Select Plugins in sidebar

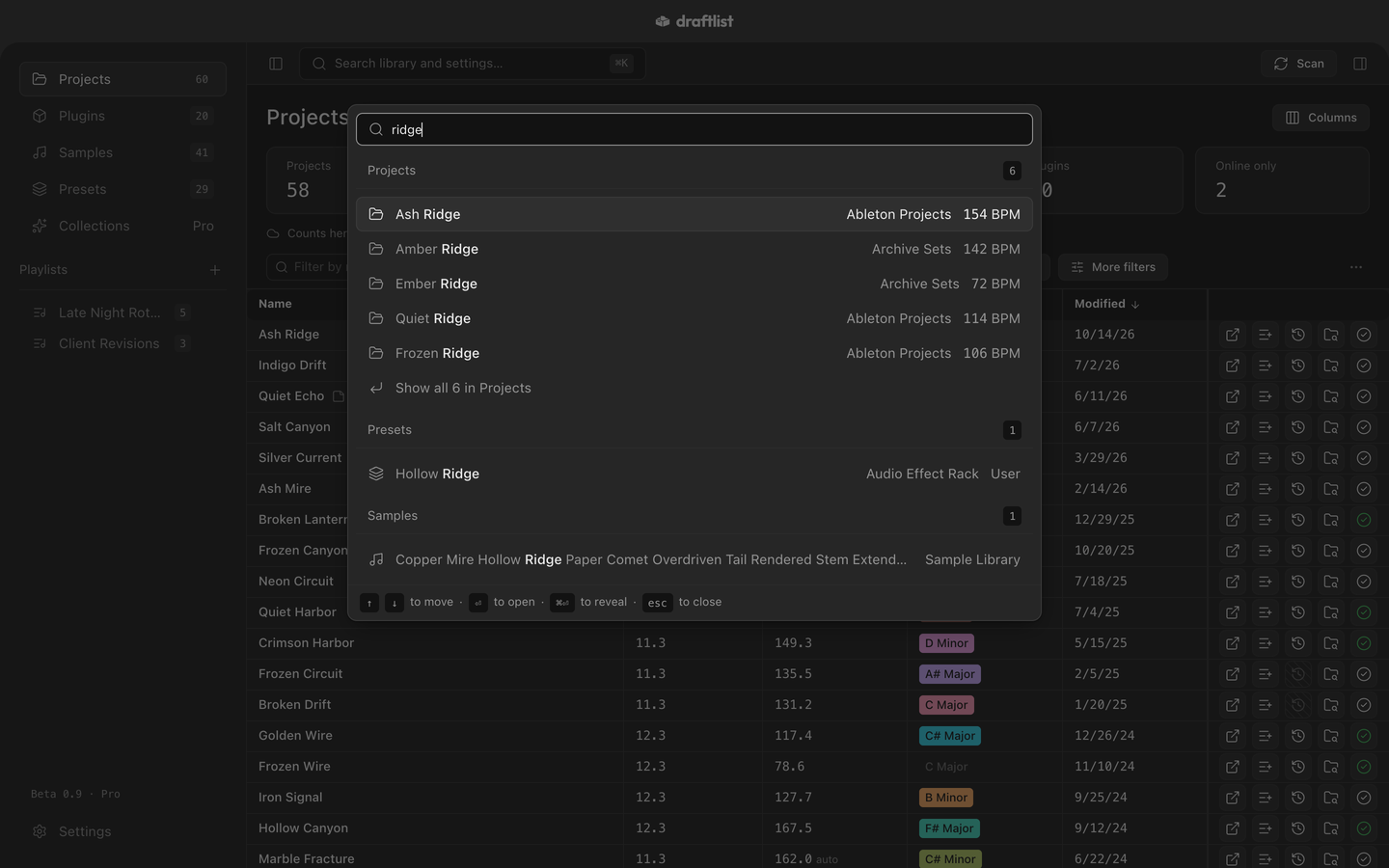tap(123, 116)
